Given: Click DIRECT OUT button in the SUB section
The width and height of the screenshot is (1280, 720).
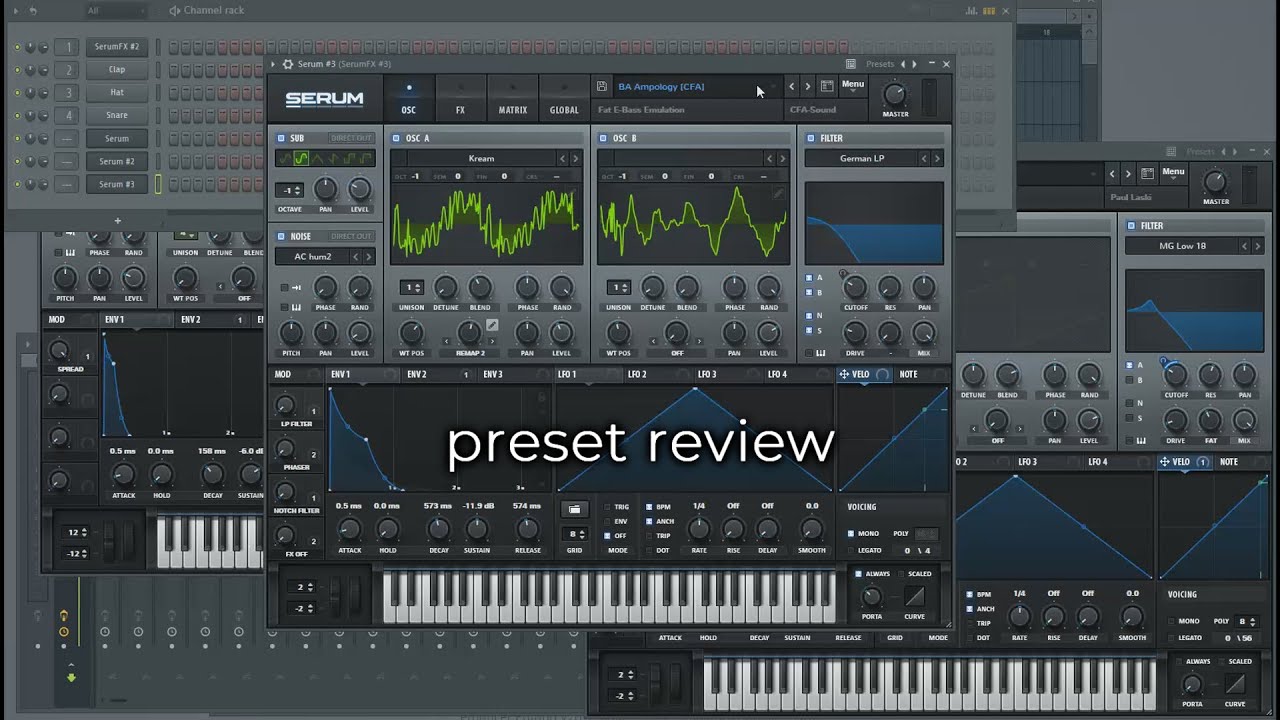Looking at the screenshot, I should (350, 138).
